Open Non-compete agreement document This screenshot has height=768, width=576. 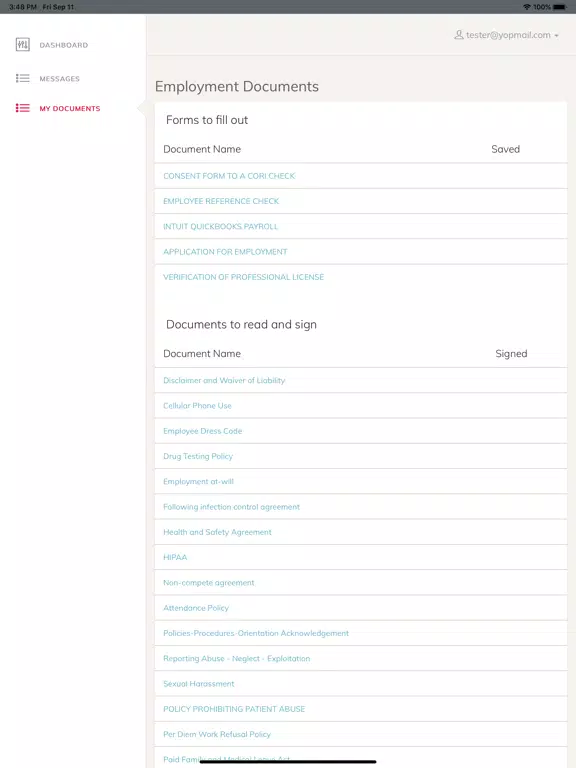pyautogui.click(x=209, y=583)
